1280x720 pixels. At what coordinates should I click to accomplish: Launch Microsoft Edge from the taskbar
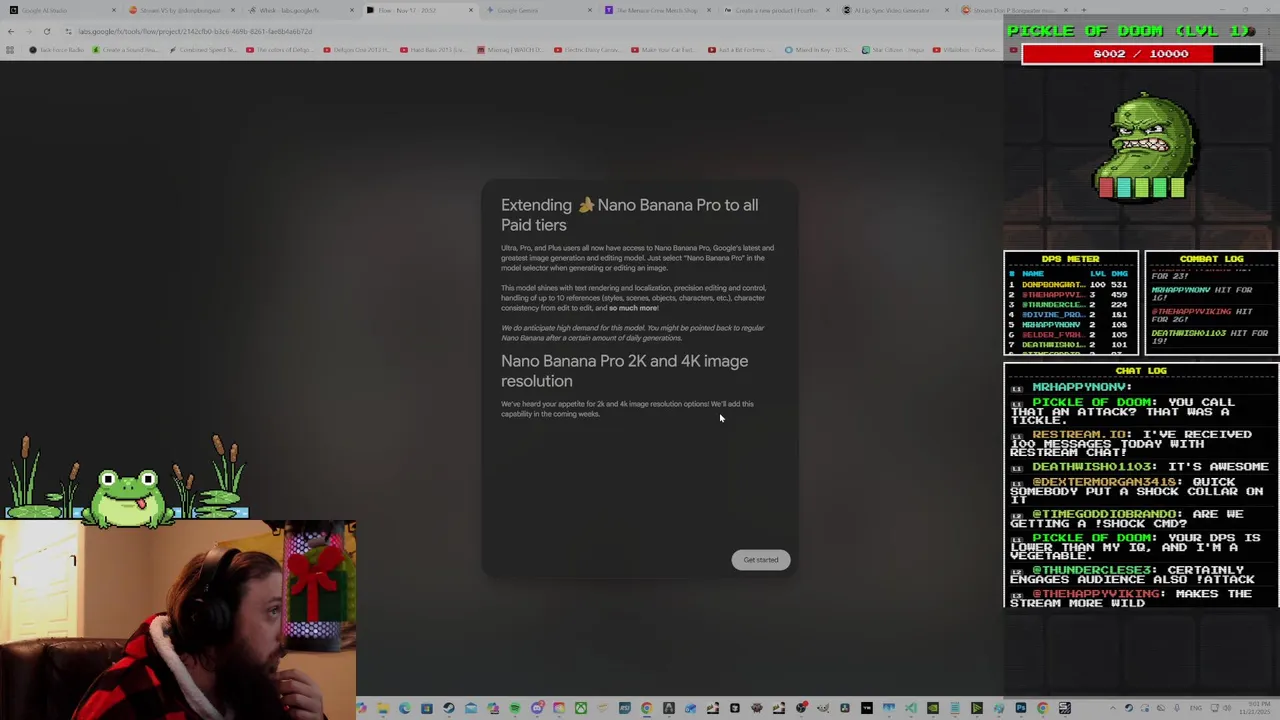405,709
